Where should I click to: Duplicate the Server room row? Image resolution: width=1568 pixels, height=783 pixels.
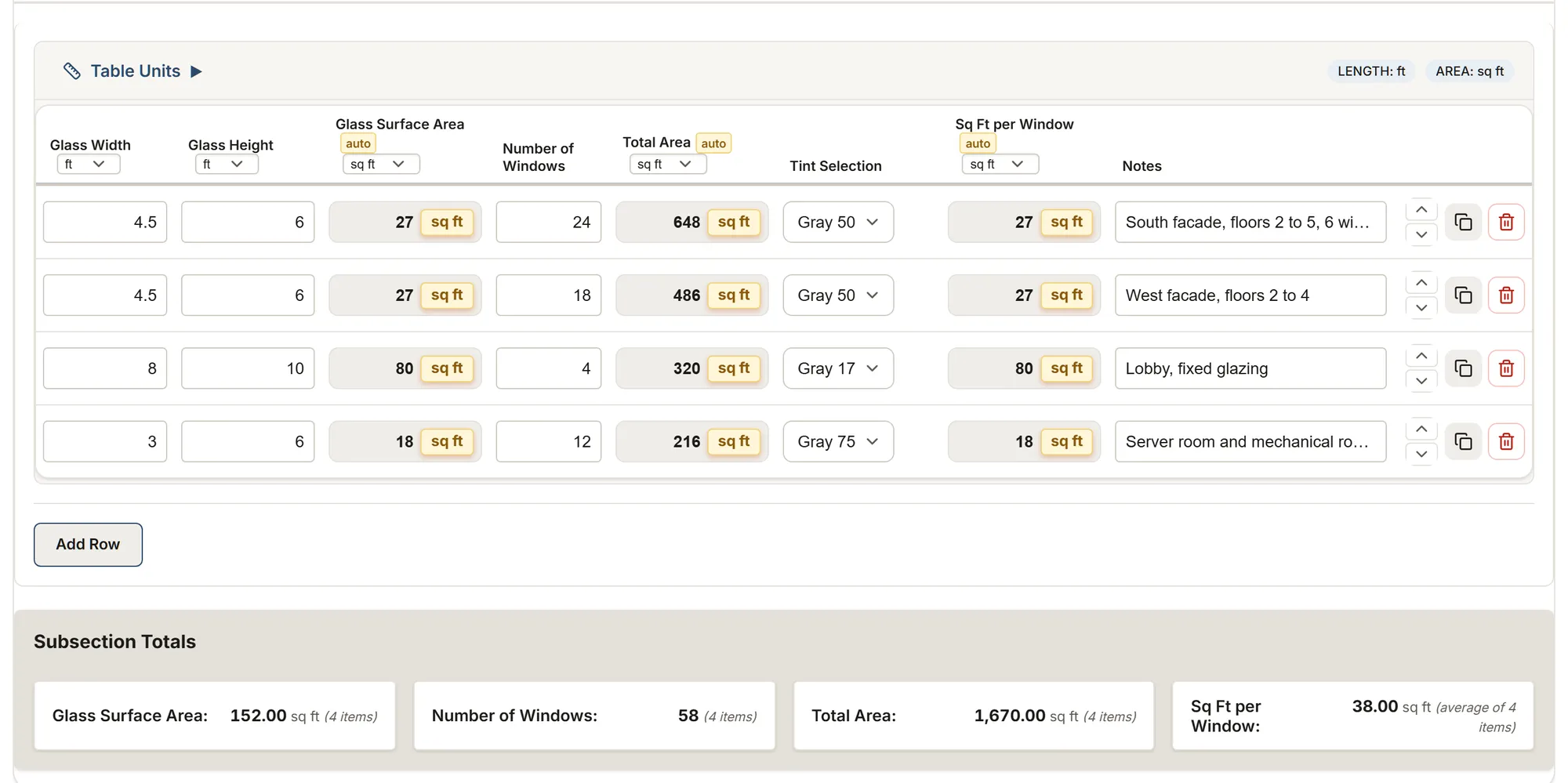[1463, 441]
